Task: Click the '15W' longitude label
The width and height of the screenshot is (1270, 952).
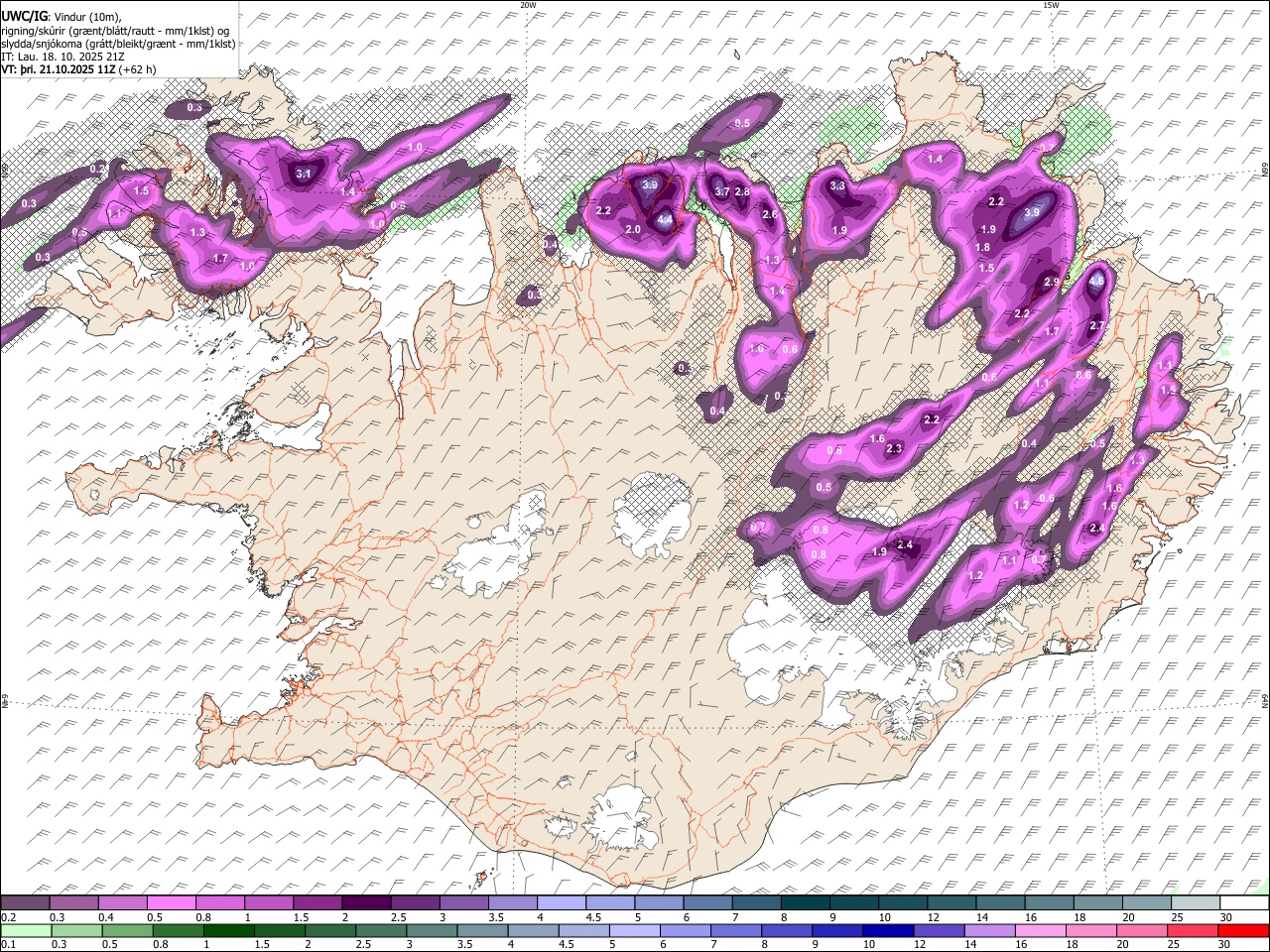Action: click(1051, 5)
